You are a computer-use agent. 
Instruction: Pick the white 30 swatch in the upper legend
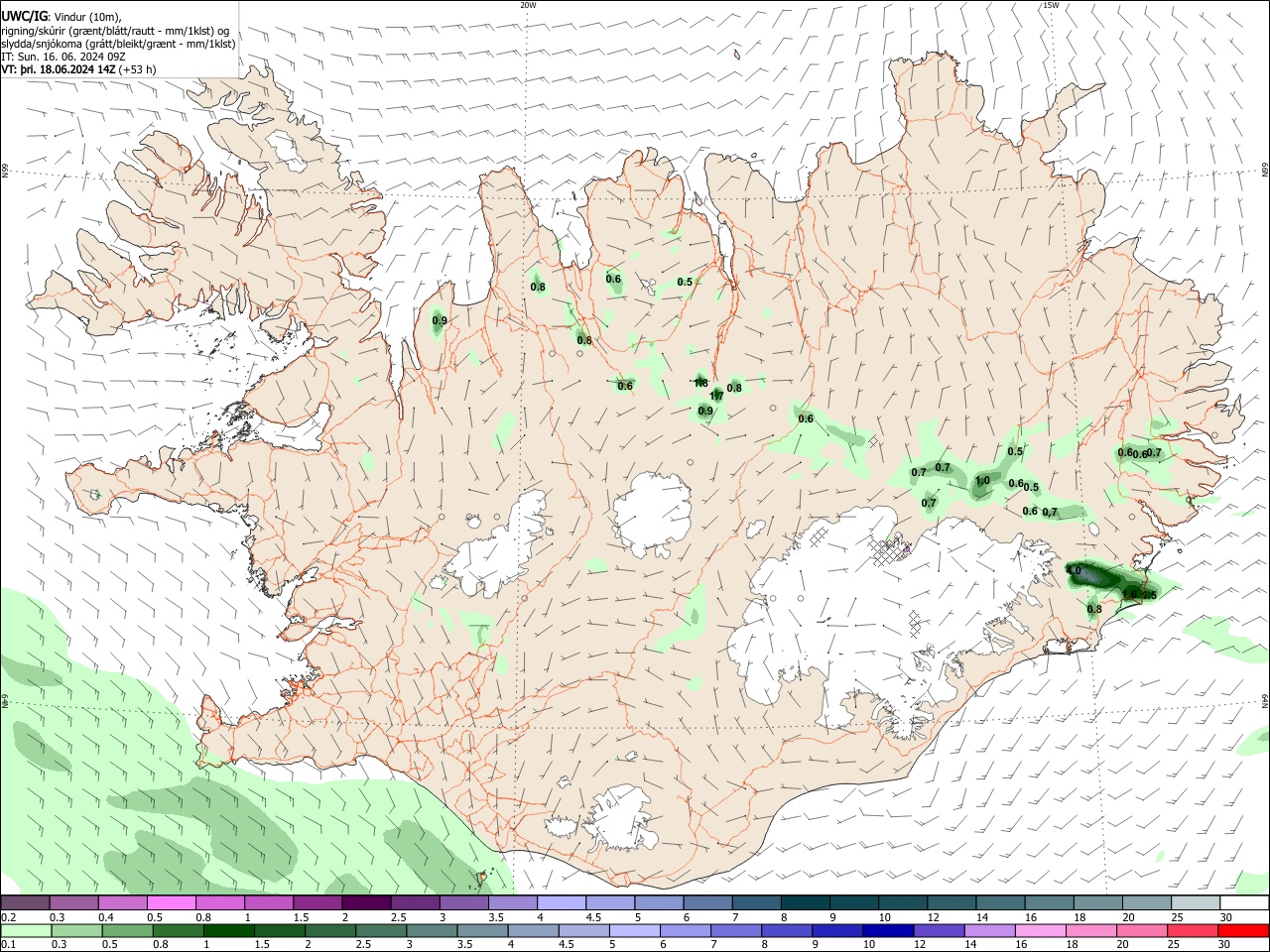point(1244,903)
